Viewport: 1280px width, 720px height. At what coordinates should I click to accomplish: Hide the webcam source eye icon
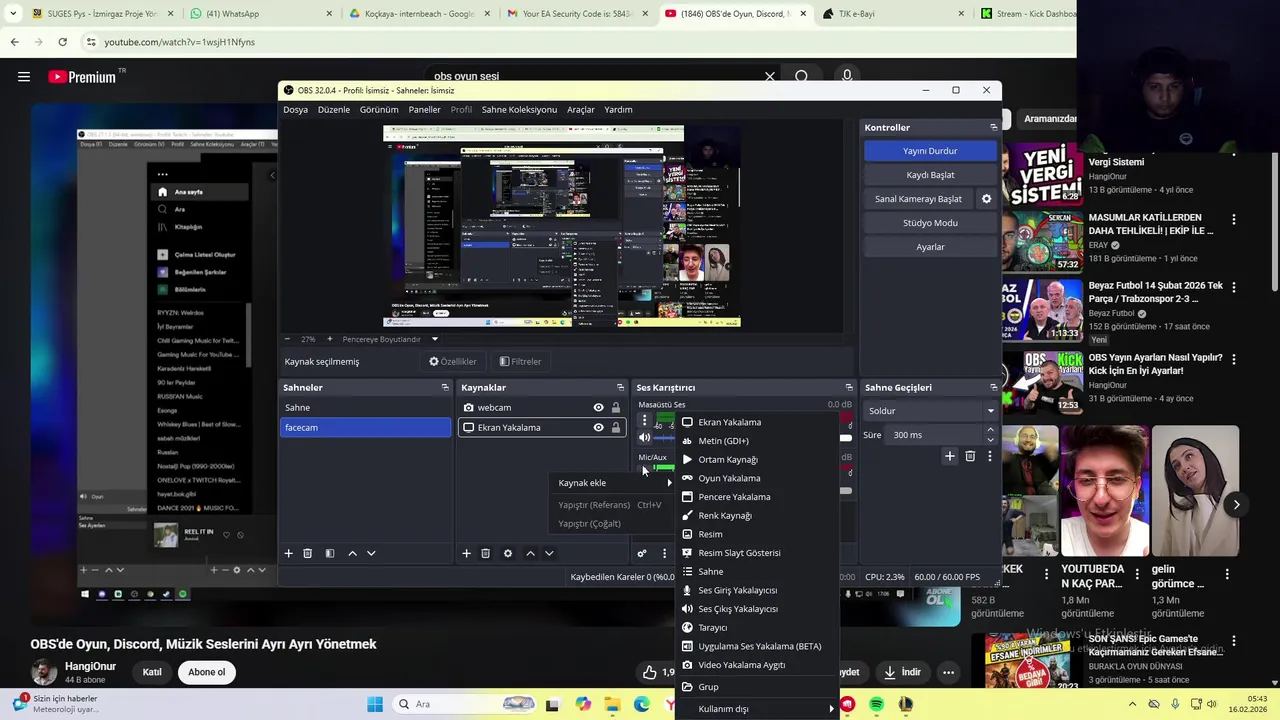tap(598, 408)
